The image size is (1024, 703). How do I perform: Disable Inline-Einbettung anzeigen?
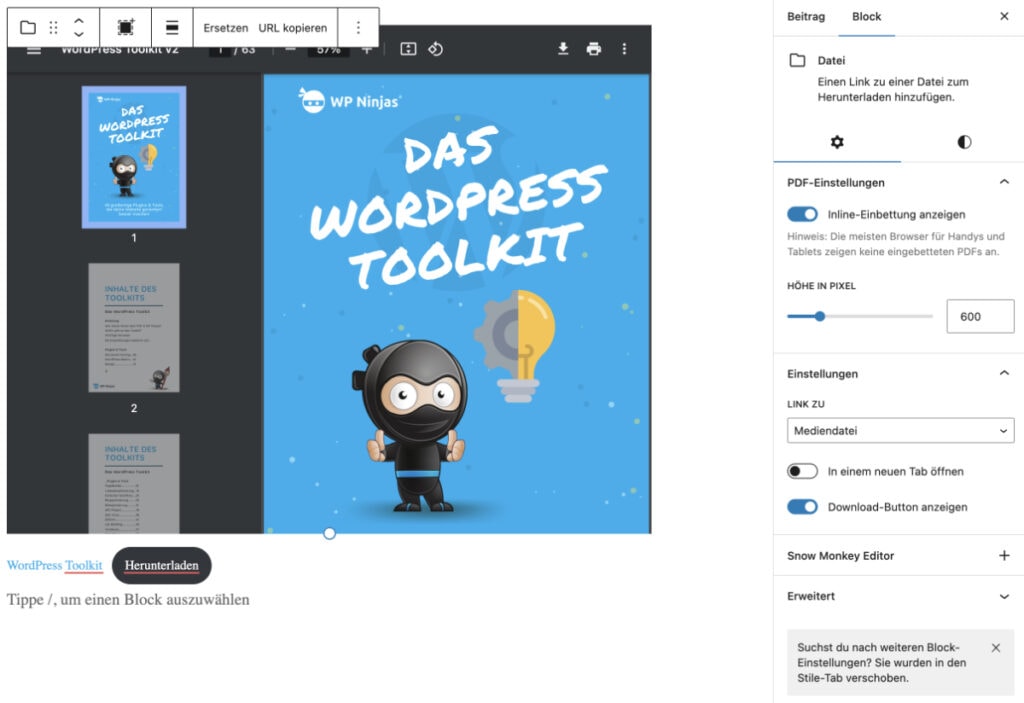tap(802, 214)
